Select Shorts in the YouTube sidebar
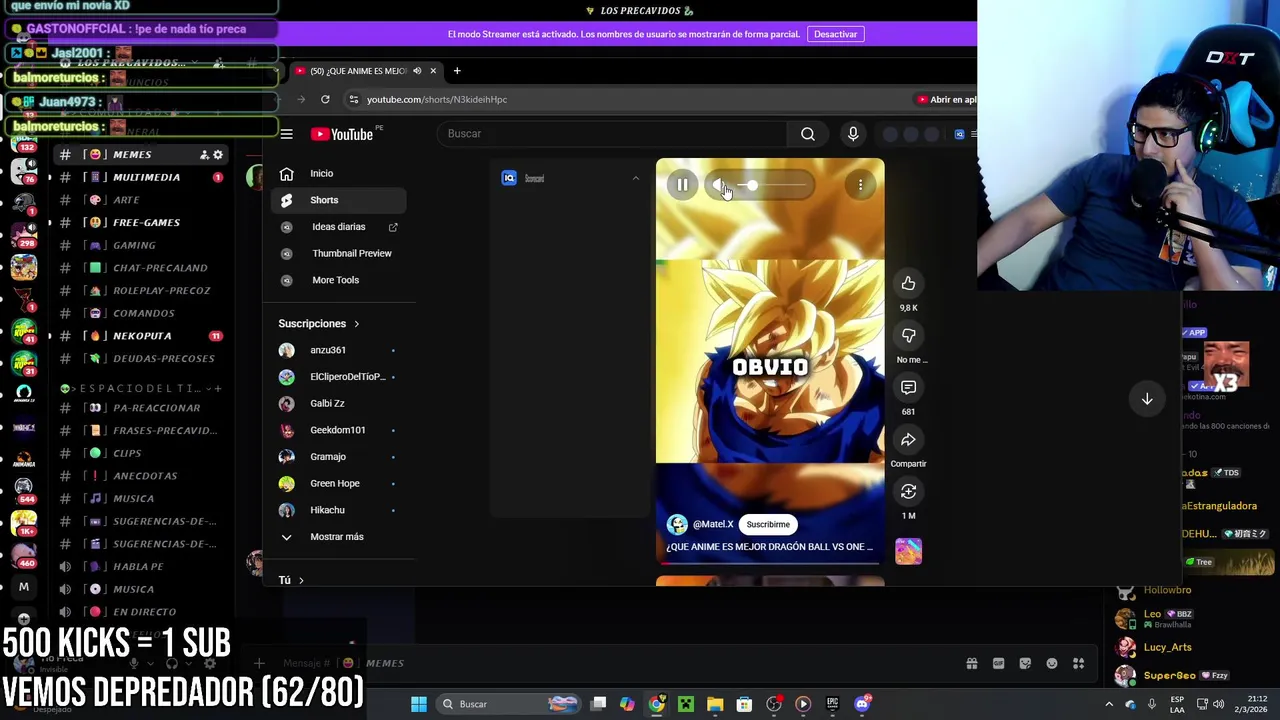The image size is (1280, 720). tap(339, 200)
